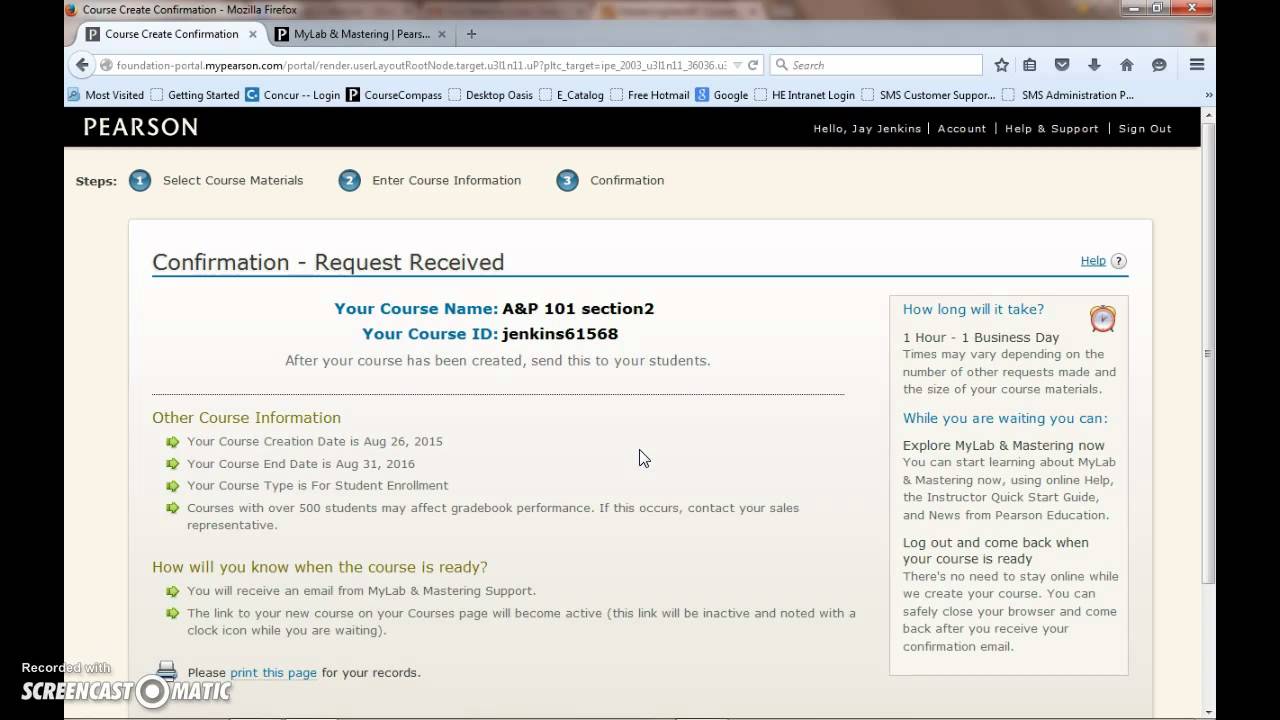This screenshot has width=1280, height=720.
Task: Go to the Firefox home icon
Action: click(1127, 65)
